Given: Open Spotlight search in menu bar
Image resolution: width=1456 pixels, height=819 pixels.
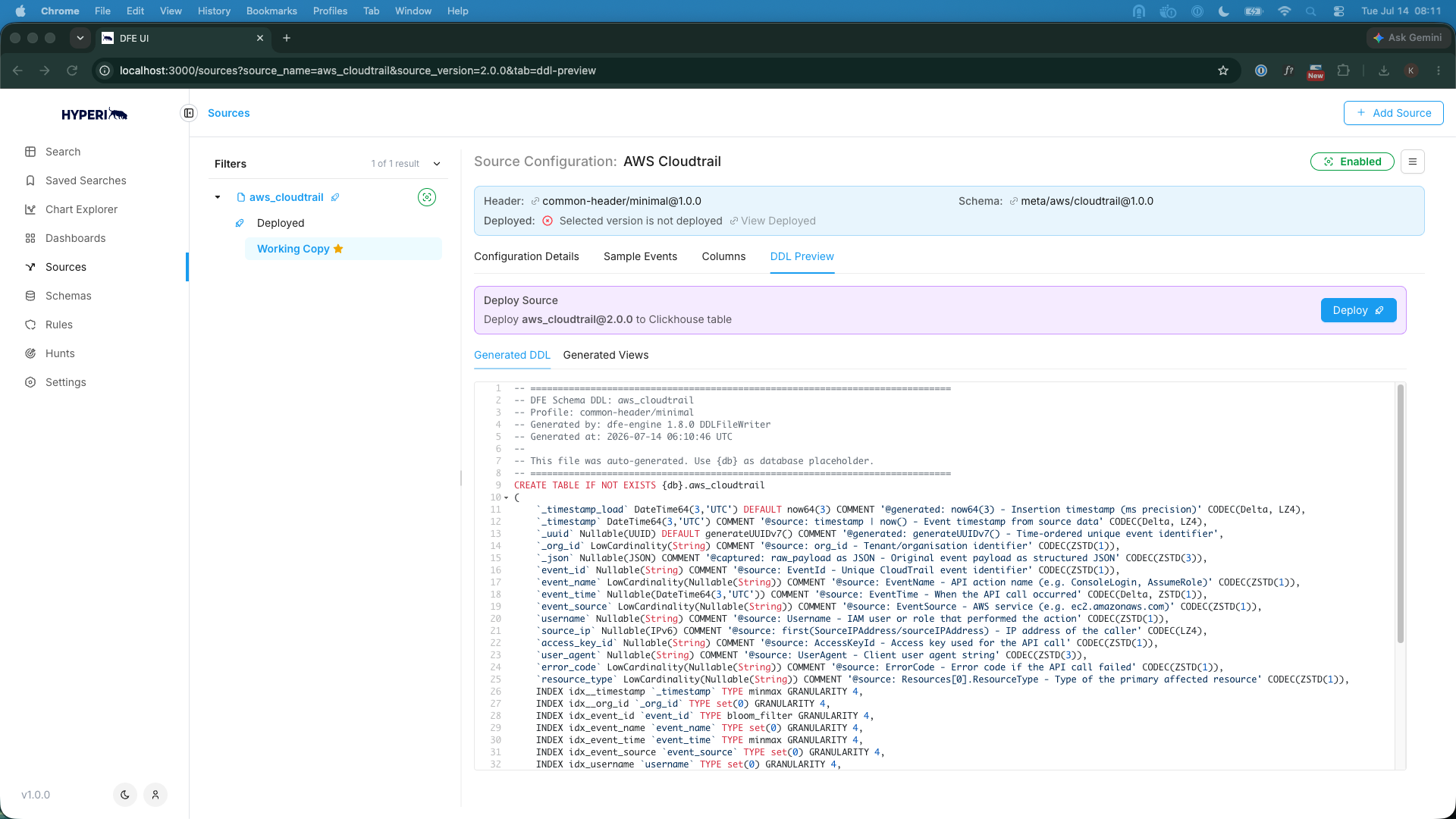Looking at the screenshot, I should click(x=1310, y=11).
